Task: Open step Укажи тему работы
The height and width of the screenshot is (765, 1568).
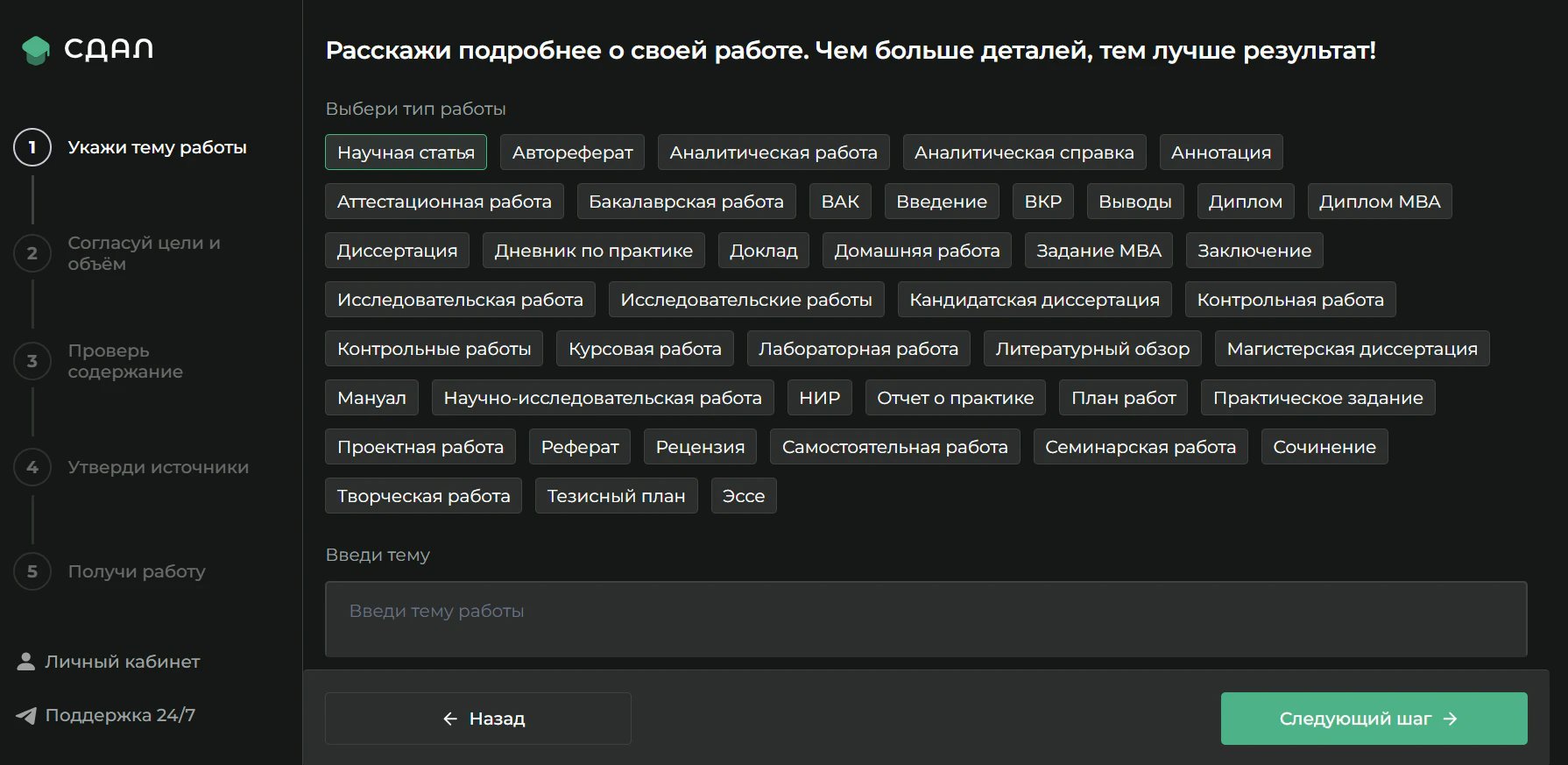Action: click(158, 147)
